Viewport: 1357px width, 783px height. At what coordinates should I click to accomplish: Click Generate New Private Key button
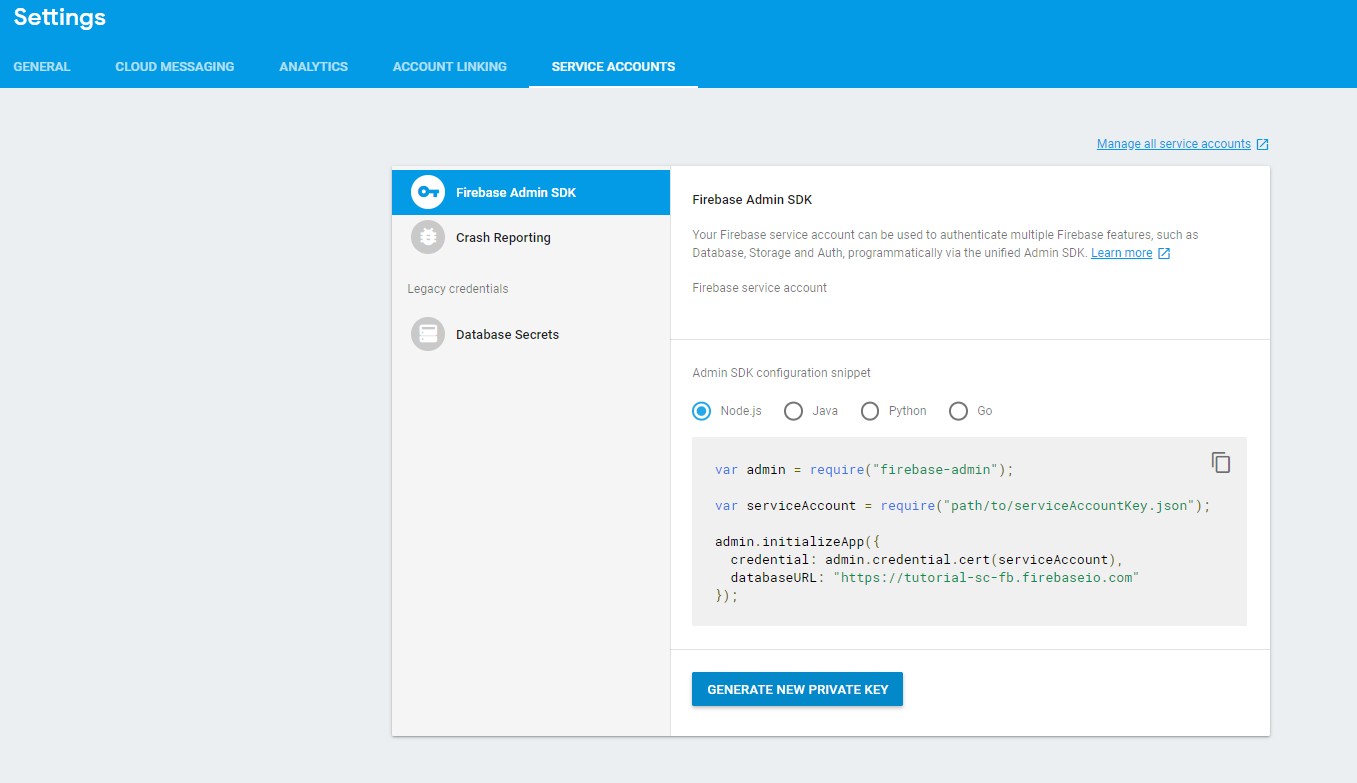(x=797, y=689)
